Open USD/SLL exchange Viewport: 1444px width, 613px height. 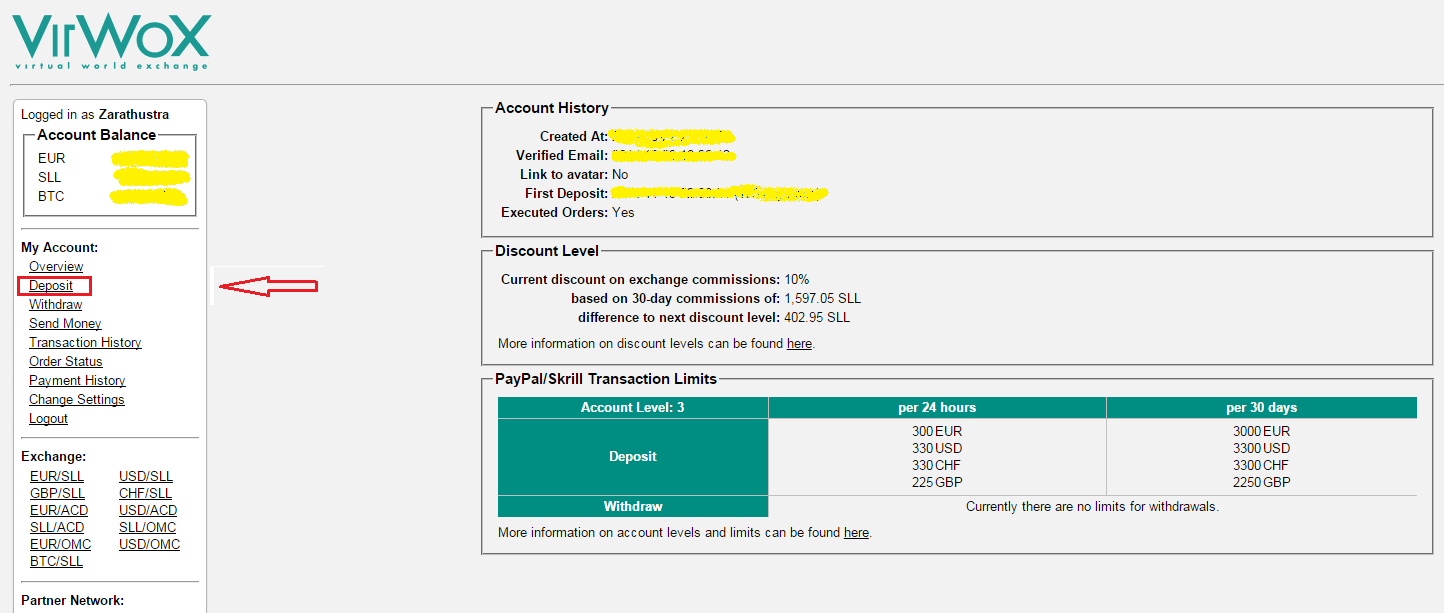[x=146, y=476]
